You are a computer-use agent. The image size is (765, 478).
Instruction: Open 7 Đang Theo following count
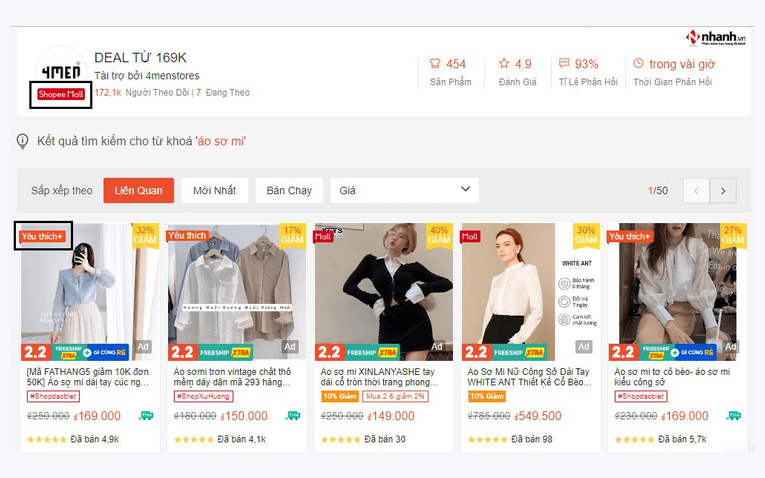tap(223, 93)
